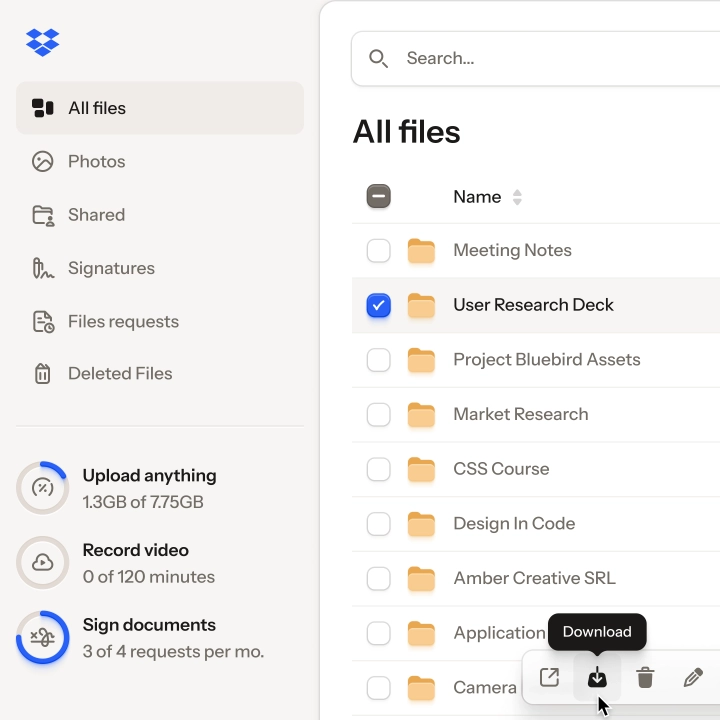The image size is (720, 720).
Task: Click the Amber Creative SRL folder icon
Action: (x=421, y=579)
